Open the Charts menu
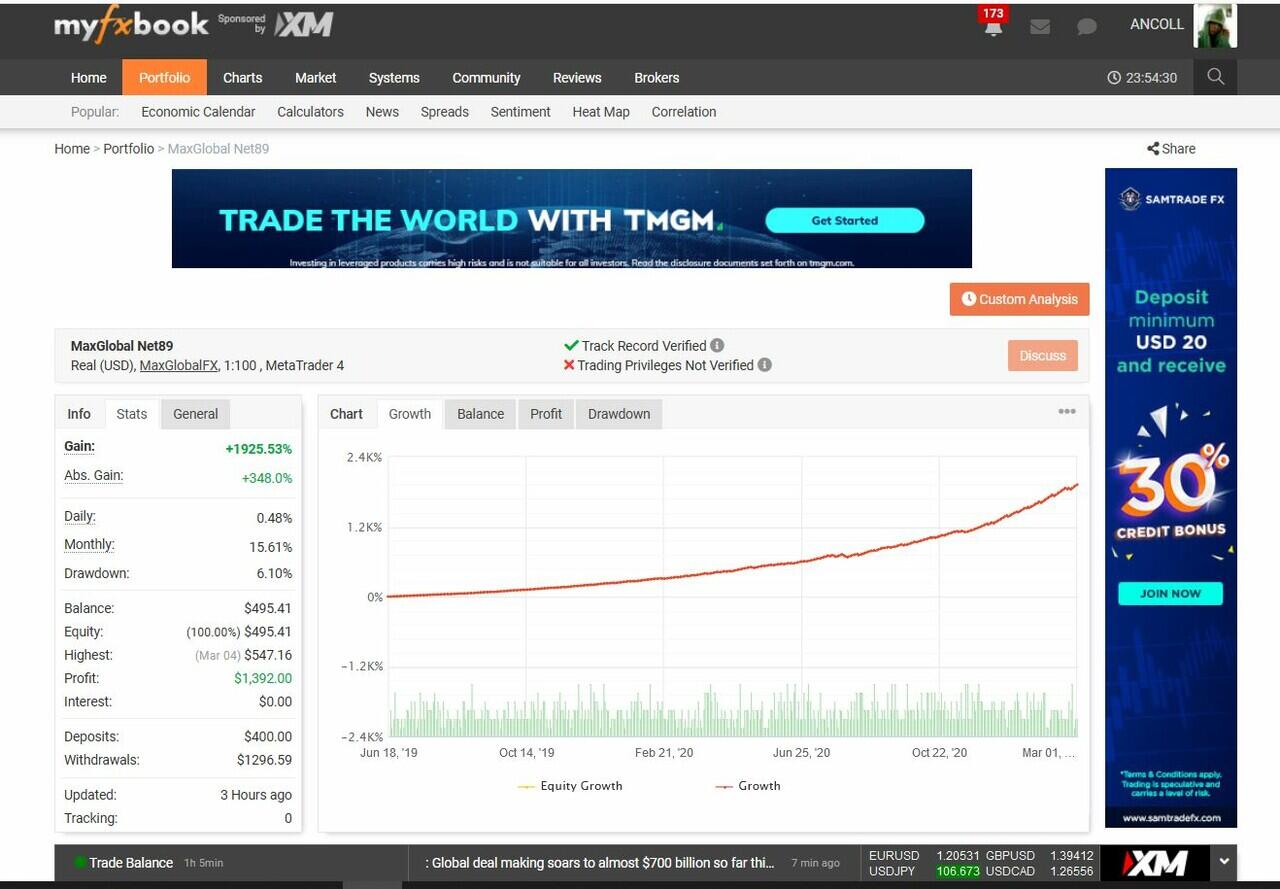 point(242,78)
